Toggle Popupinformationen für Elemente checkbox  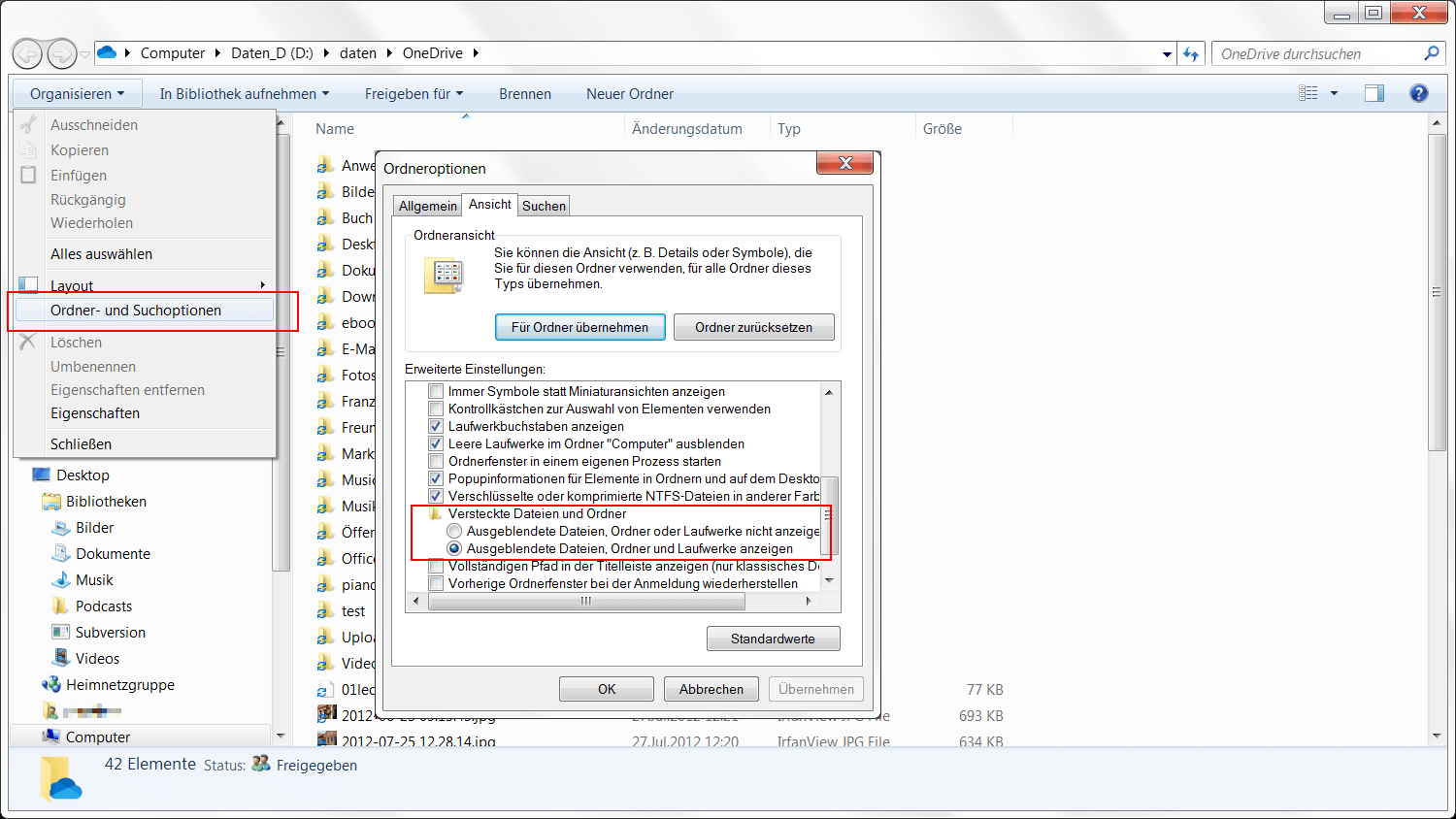(436, 478)
